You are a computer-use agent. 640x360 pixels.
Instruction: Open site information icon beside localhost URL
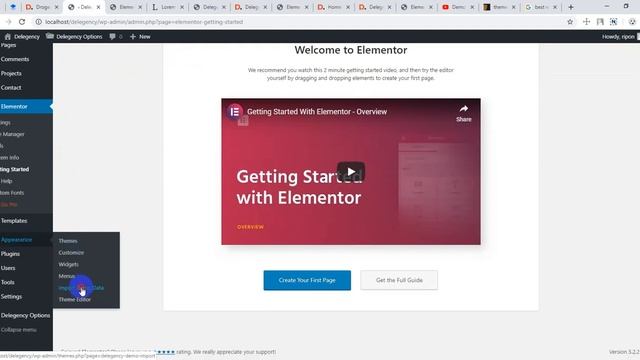(x=38, y=22)
